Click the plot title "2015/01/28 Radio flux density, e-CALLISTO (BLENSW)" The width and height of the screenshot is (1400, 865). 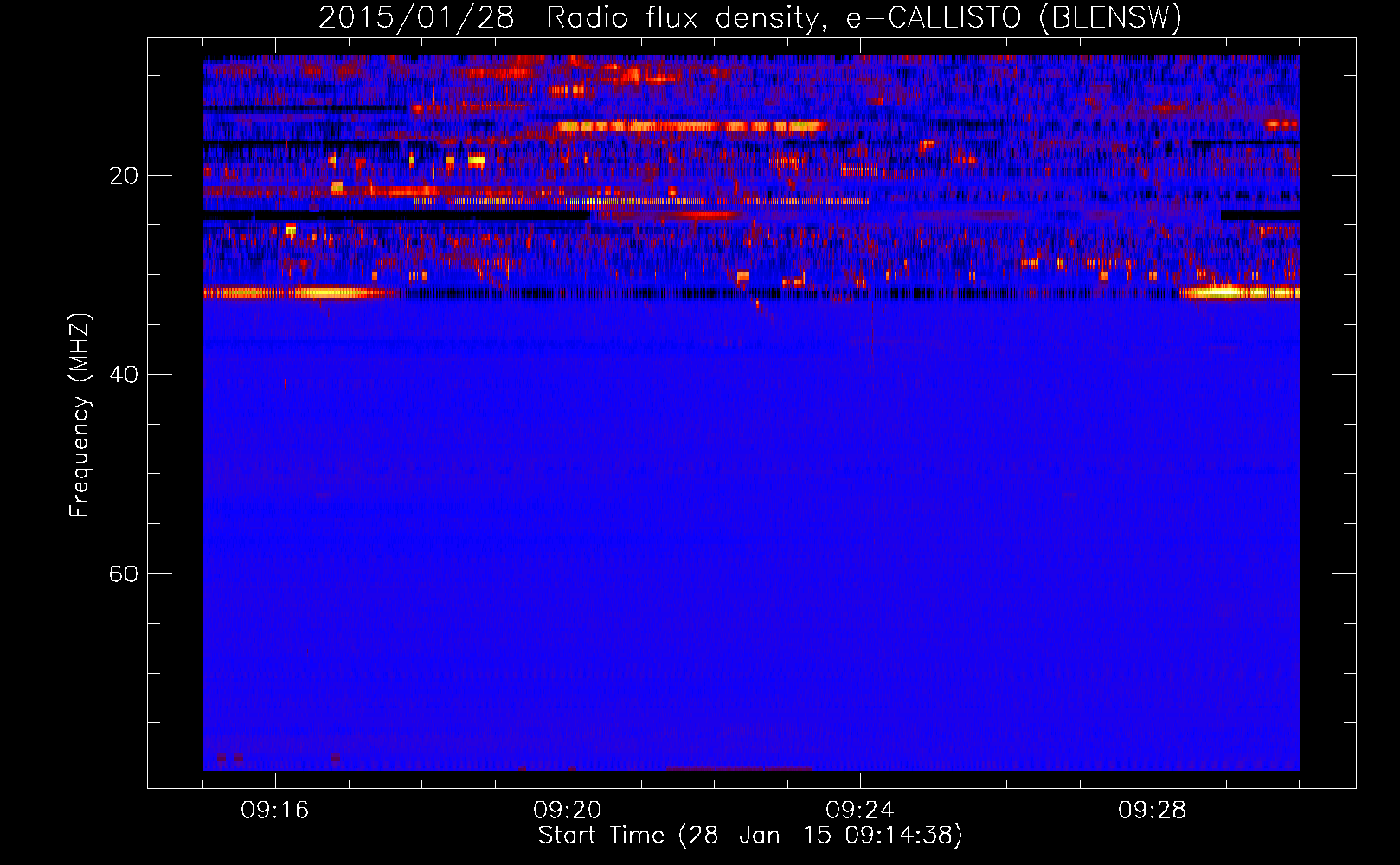coord(750,17)
